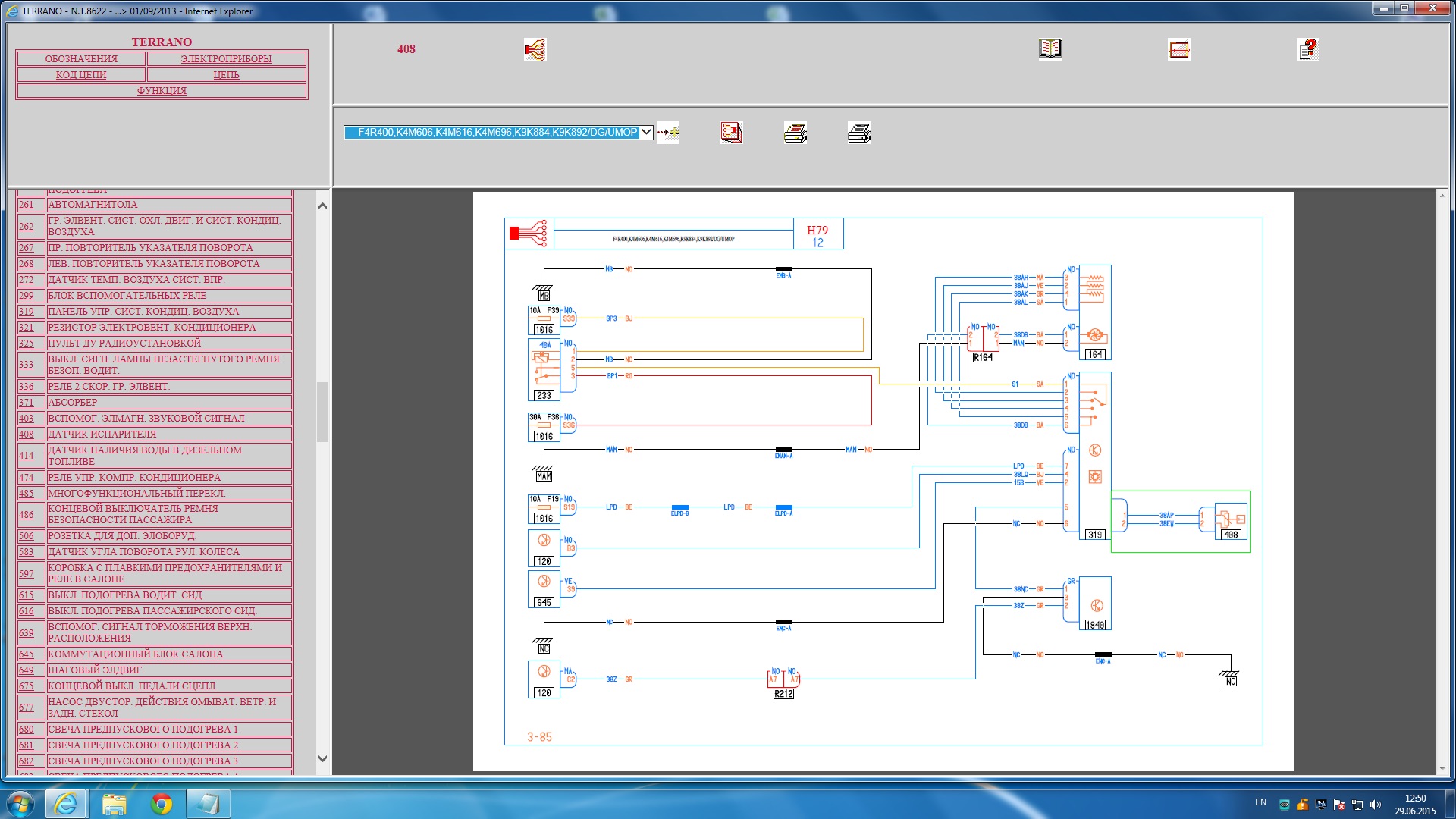1456x819 pixels.
Task: Click the notebook app icon in the taskbar
Action: click(x=208, y=804)
